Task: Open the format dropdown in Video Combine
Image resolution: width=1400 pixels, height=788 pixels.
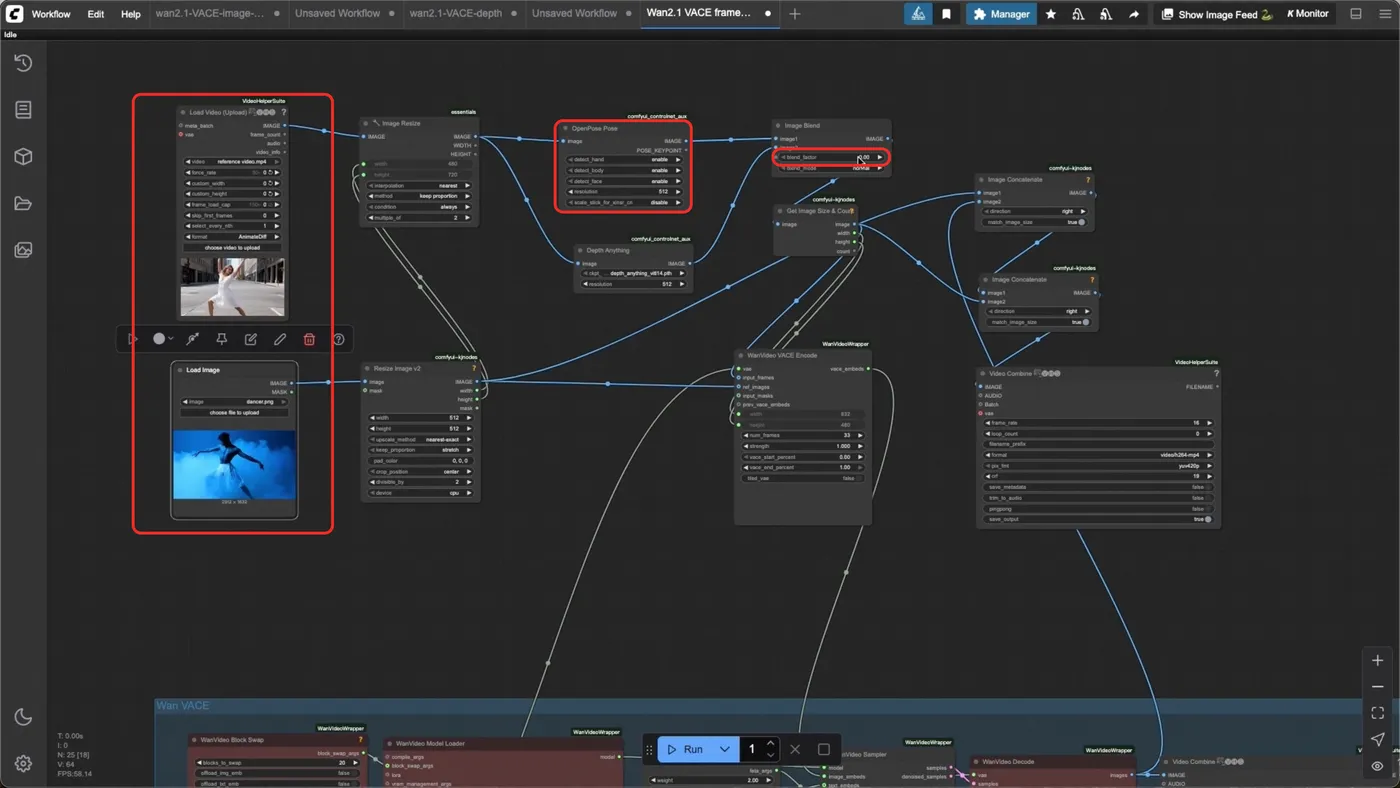Action: tap(1099, 455)
